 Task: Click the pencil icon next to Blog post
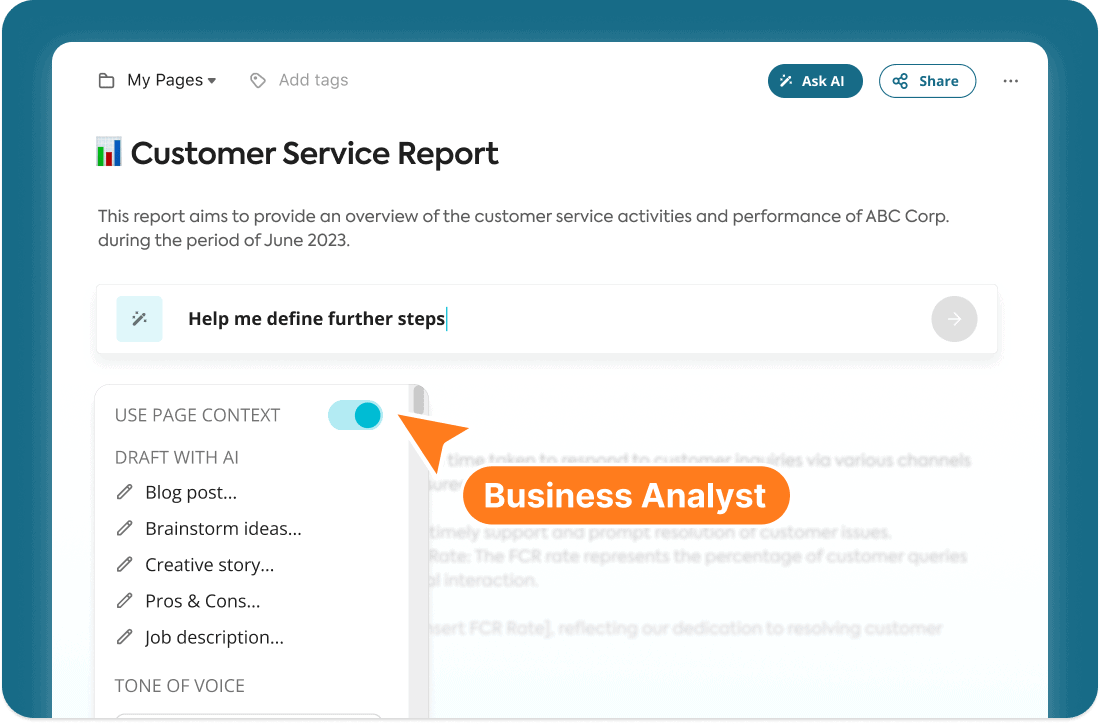point(124,492)
